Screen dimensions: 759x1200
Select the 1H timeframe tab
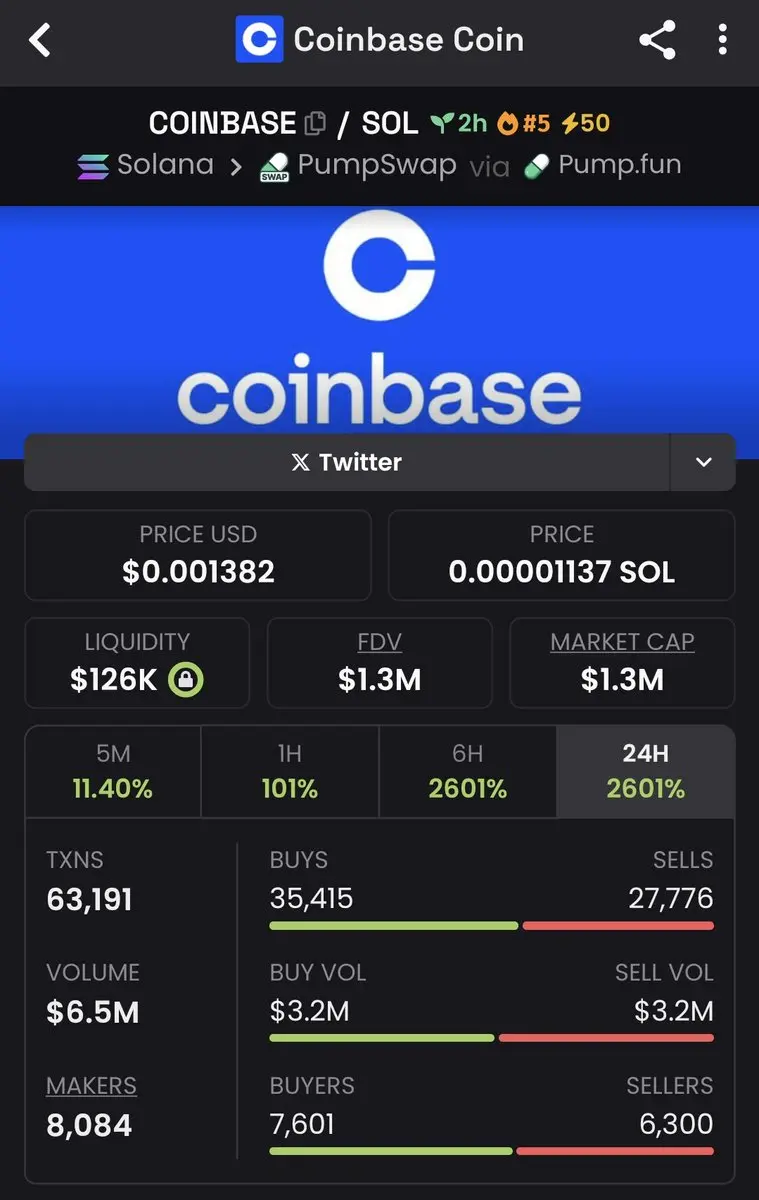pyautogui.click(x=290, y=772)
